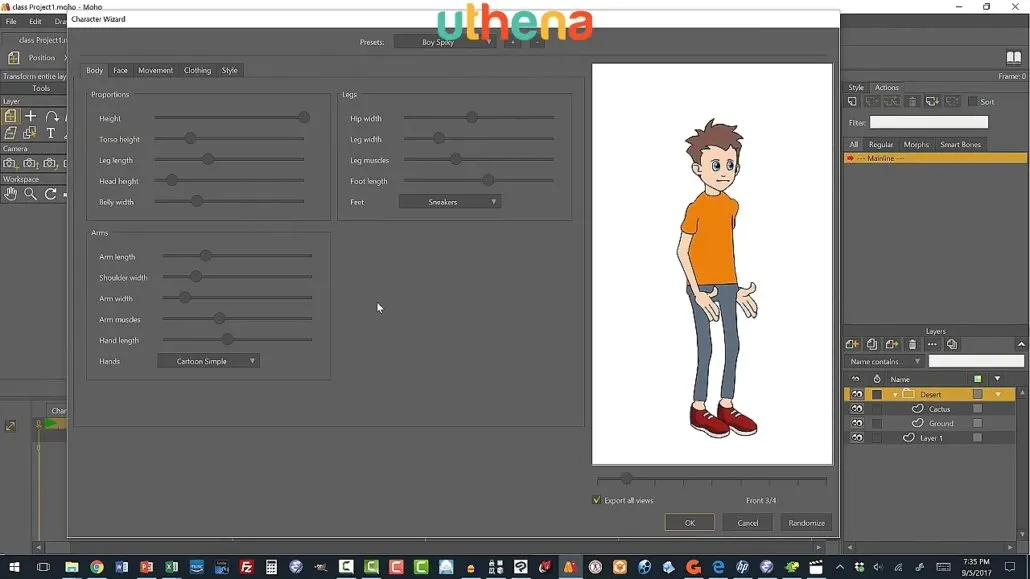Screen dimensions: 1030x579
Task: Hide Layer 1 with its eye icon
Action: (857, 438)
